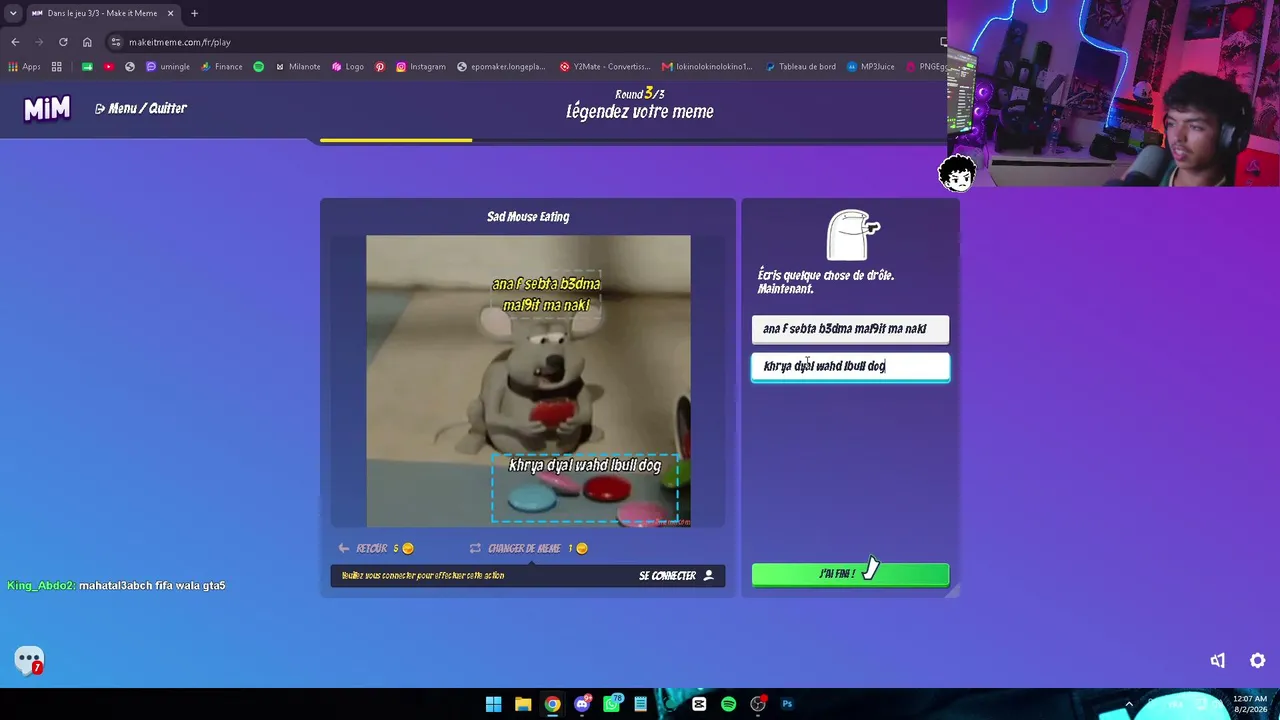Open Notepad from the taskbar
This screenshot has height=720, width=1280.
click(x=640, y=704)
